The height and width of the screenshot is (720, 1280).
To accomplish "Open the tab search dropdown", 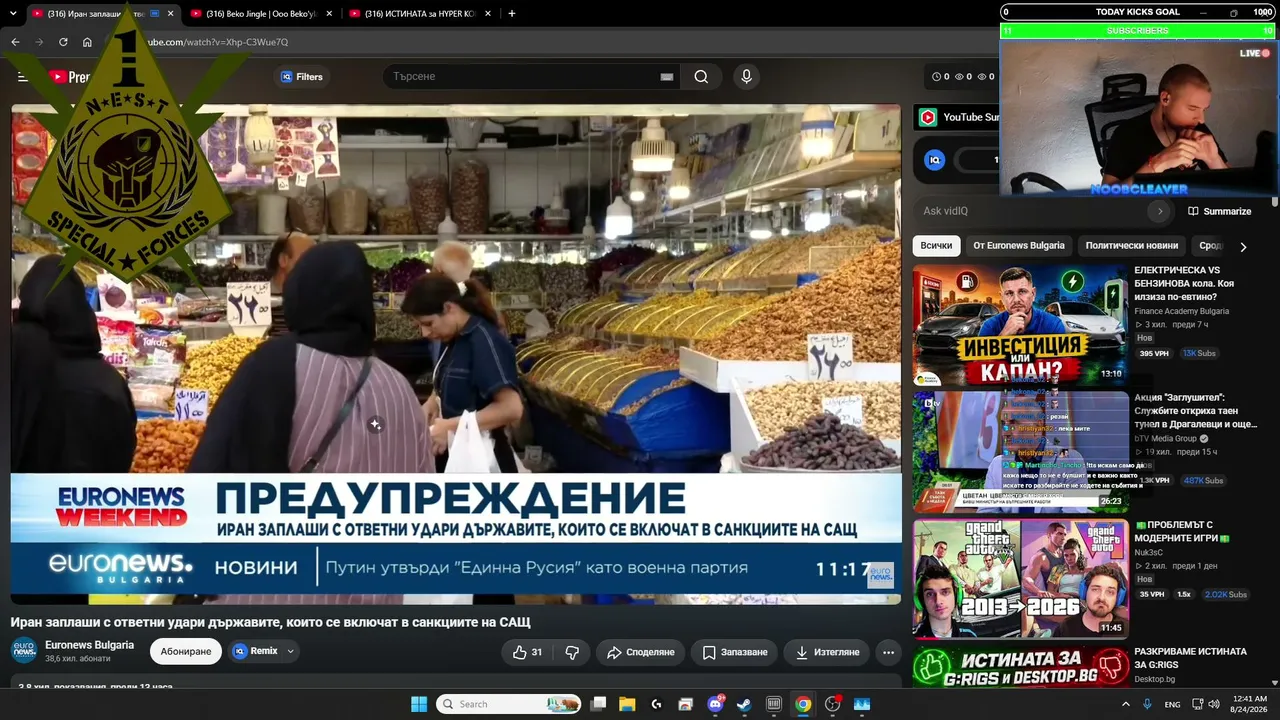I will tap(14, 14).
